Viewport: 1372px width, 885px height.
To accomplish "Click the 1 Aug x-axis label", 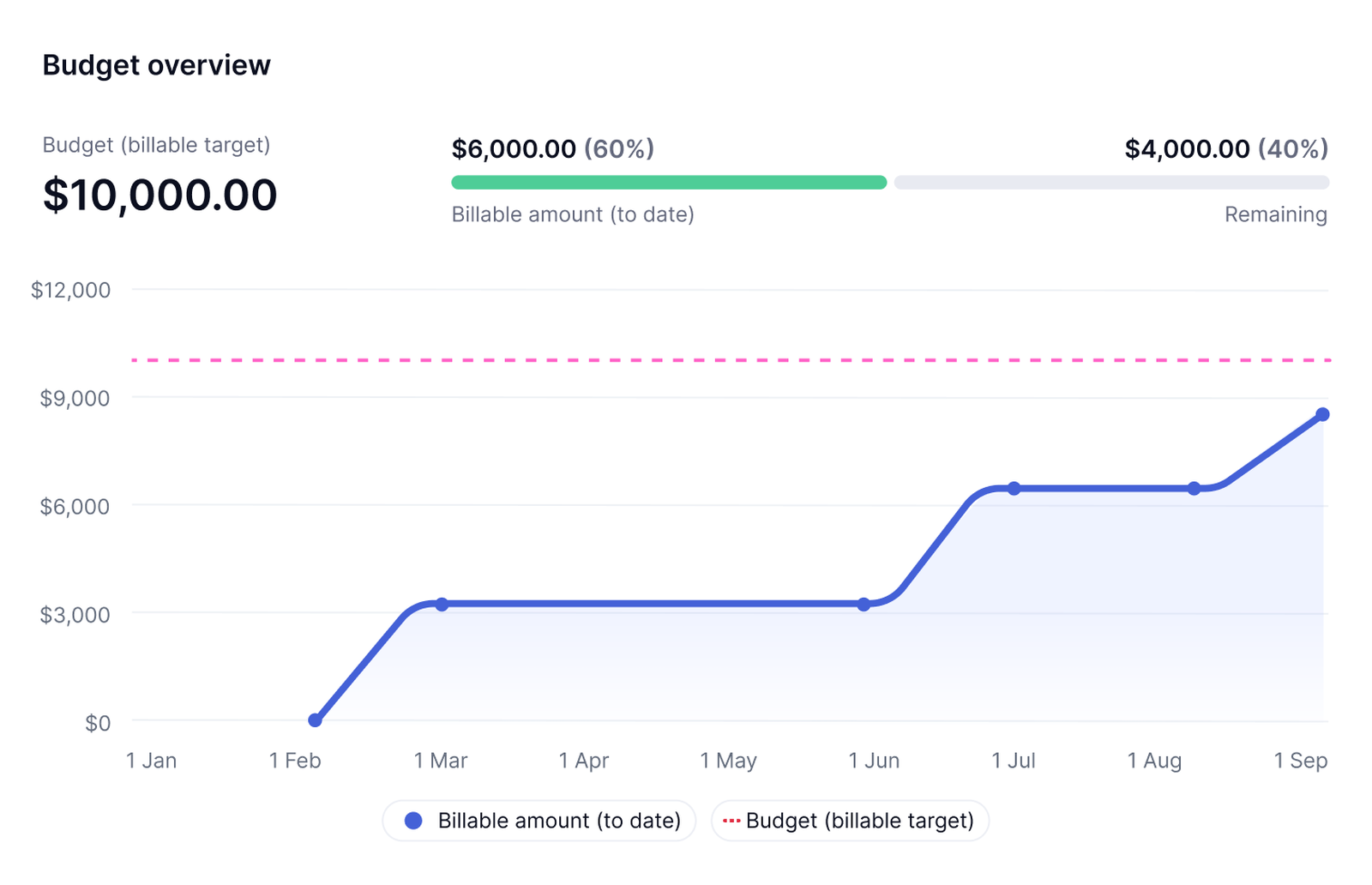I will point(1154,761).
